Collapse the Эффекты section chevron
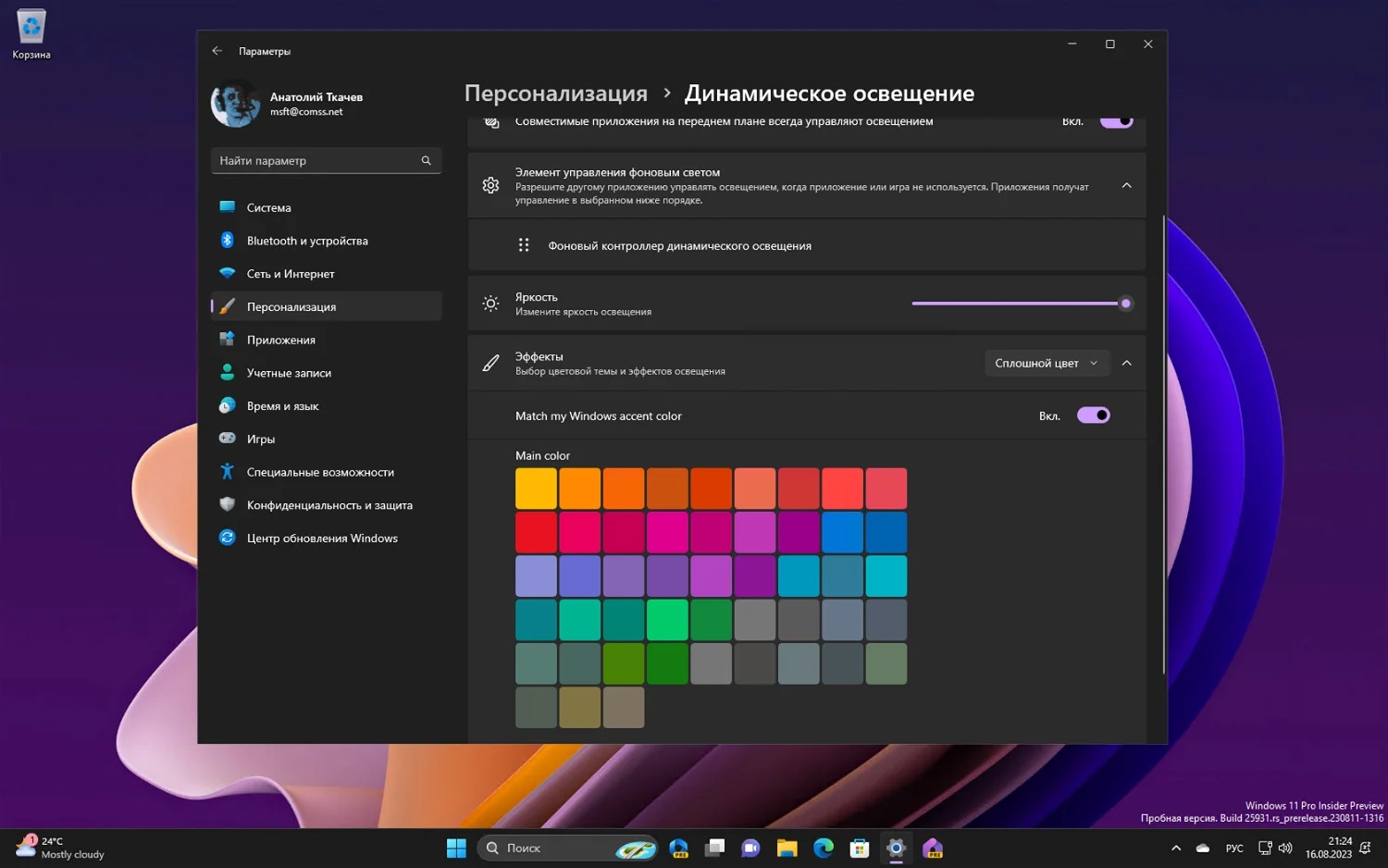 (x=1126, y=364)
